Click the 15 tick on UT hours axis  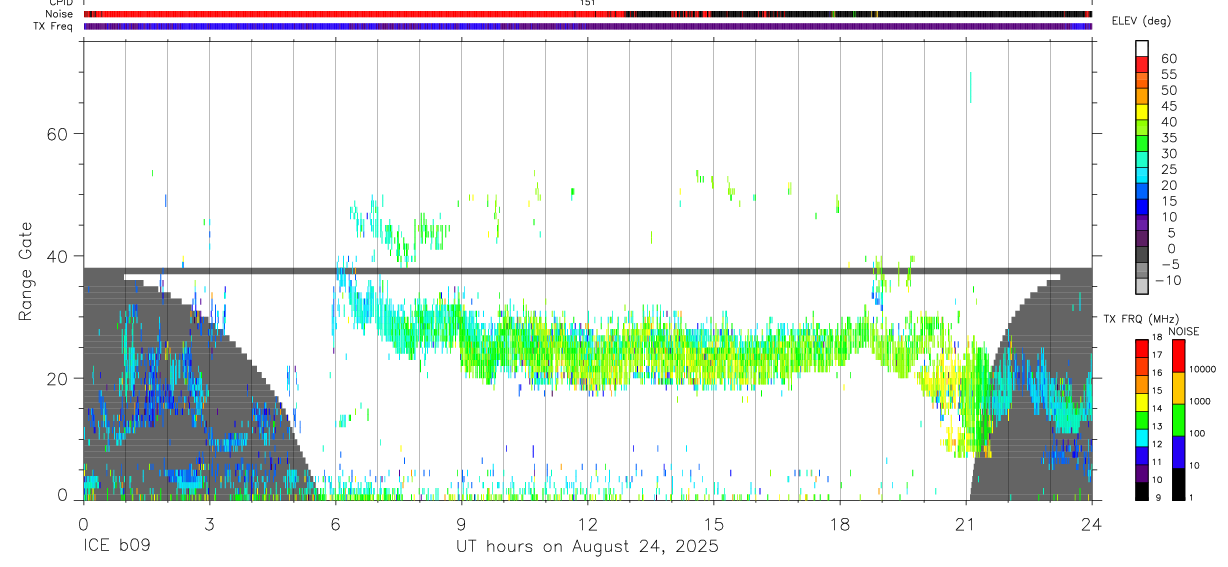pos(714,524)
